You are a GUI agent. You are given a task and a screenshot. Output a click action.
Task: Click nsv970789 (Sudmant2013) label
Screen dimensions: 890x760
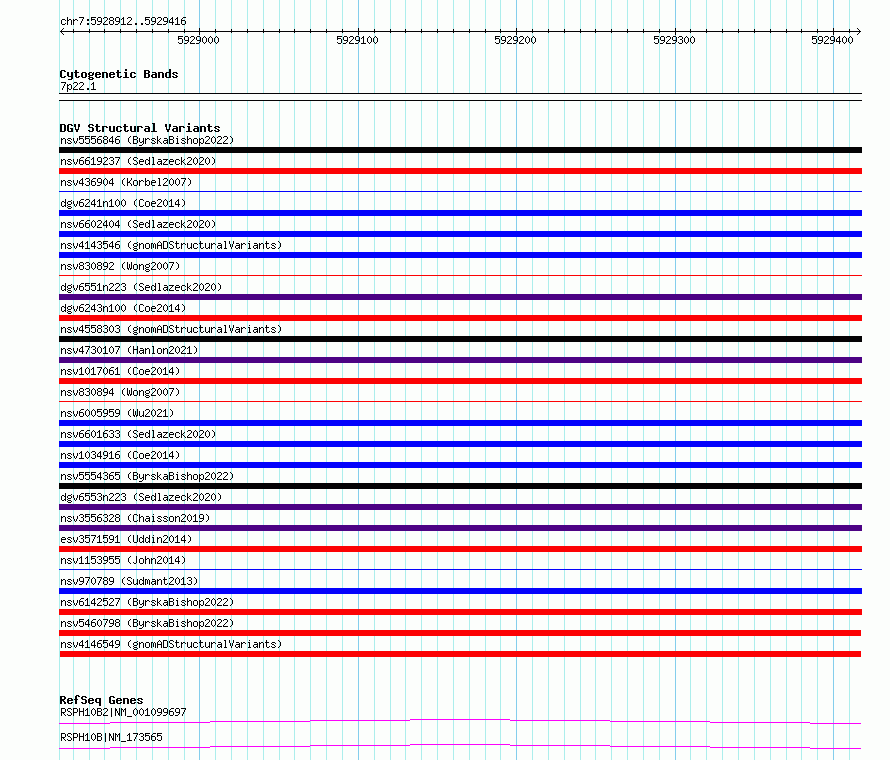[x=129, y=581]
